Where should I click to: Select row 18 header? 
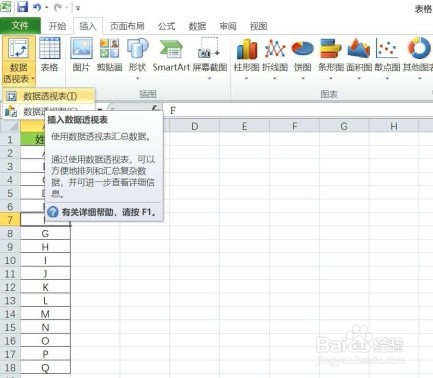(10, 367)
